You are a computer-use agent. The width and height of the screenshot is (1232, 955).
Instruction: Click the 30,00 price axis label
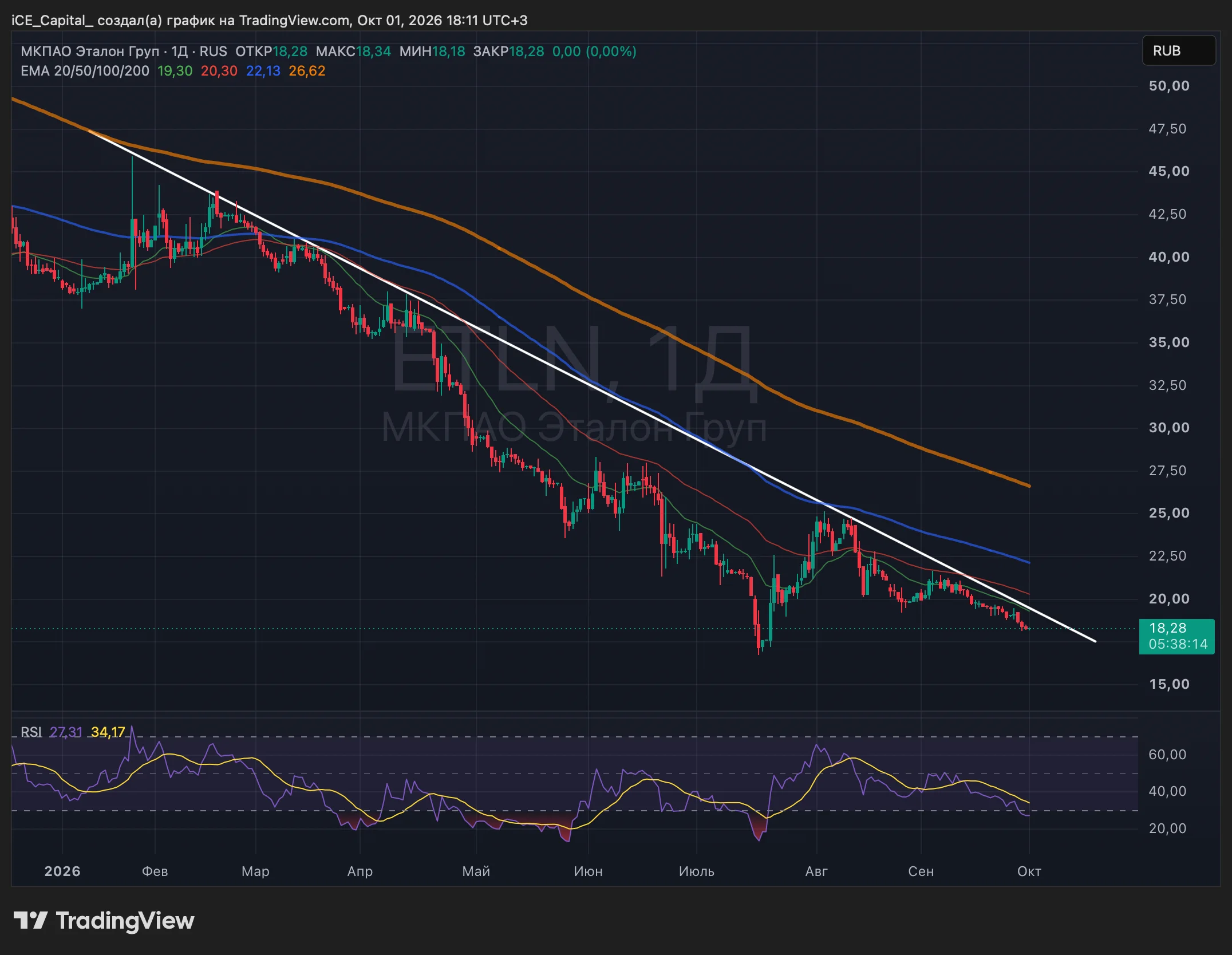click(1169, 428)
